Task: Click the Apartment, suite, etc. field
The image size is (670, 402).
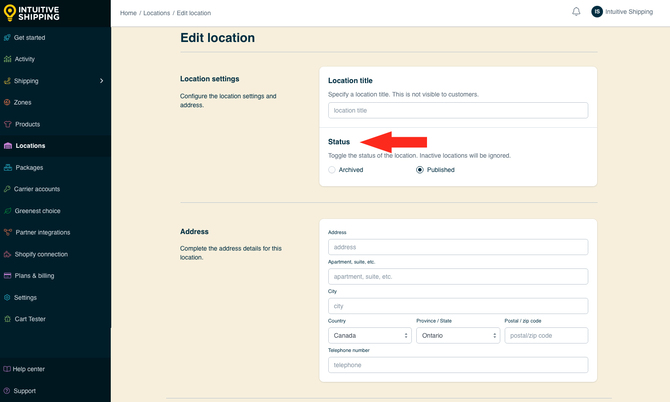Action: coord(458,276)
